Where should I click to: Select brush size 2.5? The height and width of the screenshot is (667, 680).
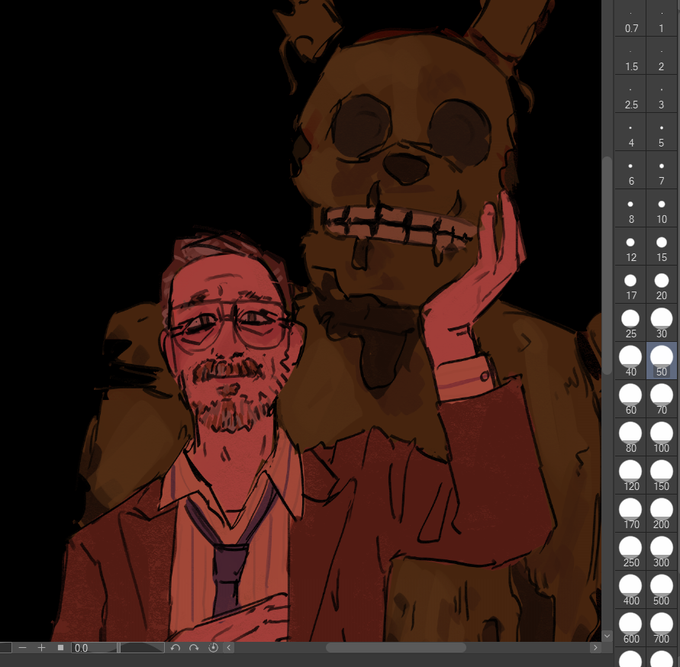[631, 94]
